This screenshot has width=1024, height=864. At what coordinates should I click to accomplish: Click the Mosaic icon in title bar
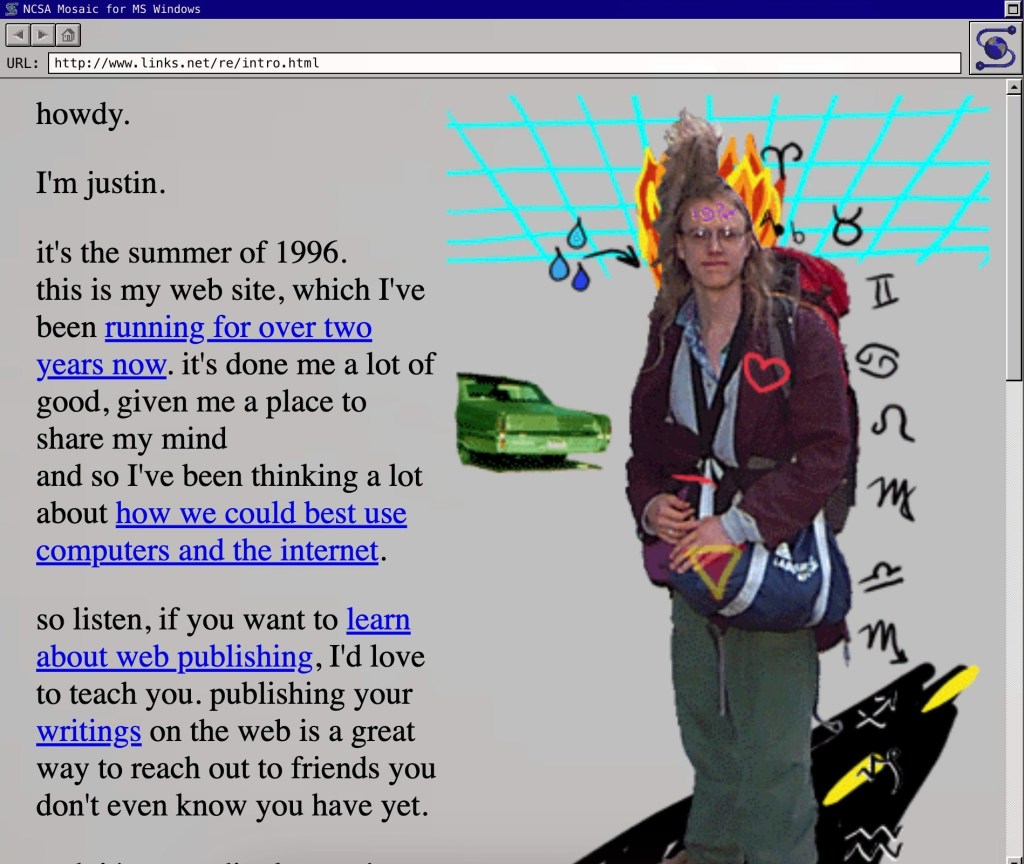click(x=11, y=9)
